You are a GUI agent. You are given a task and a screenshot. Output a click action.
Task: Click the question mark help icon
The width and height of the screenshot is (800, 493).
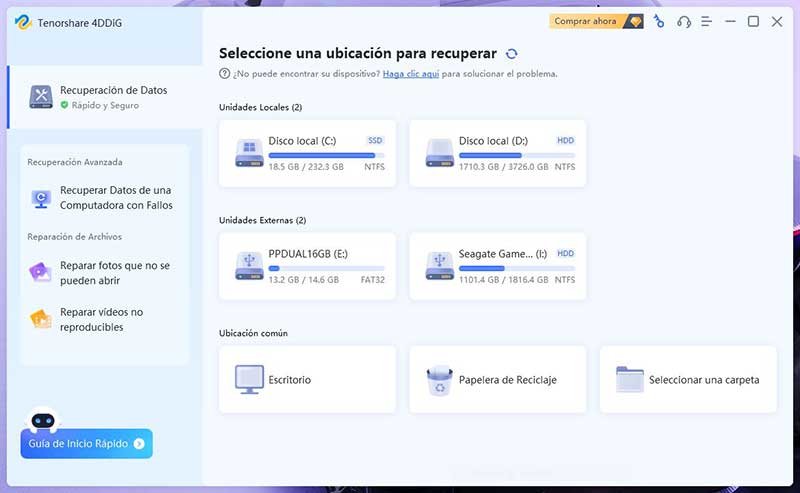[224, 73]
